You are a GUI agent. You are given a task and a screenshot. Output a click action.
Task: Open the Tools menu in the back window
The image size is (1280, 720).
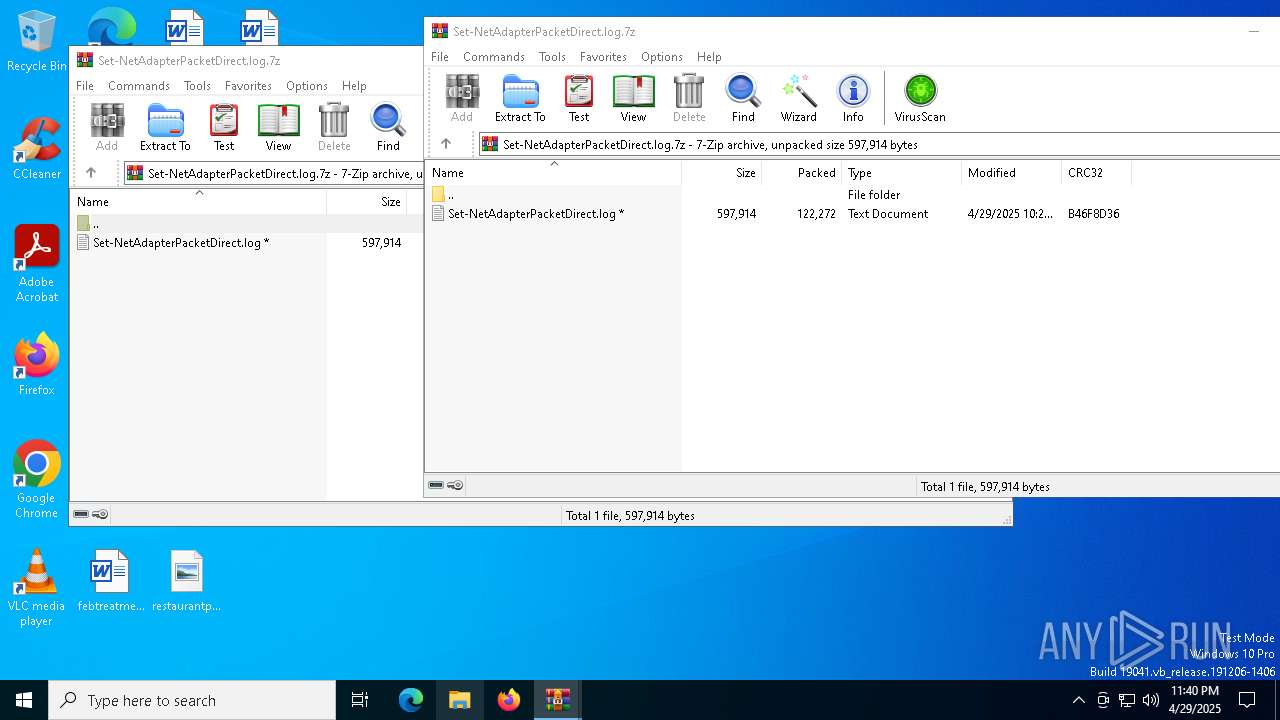(197, 86)
